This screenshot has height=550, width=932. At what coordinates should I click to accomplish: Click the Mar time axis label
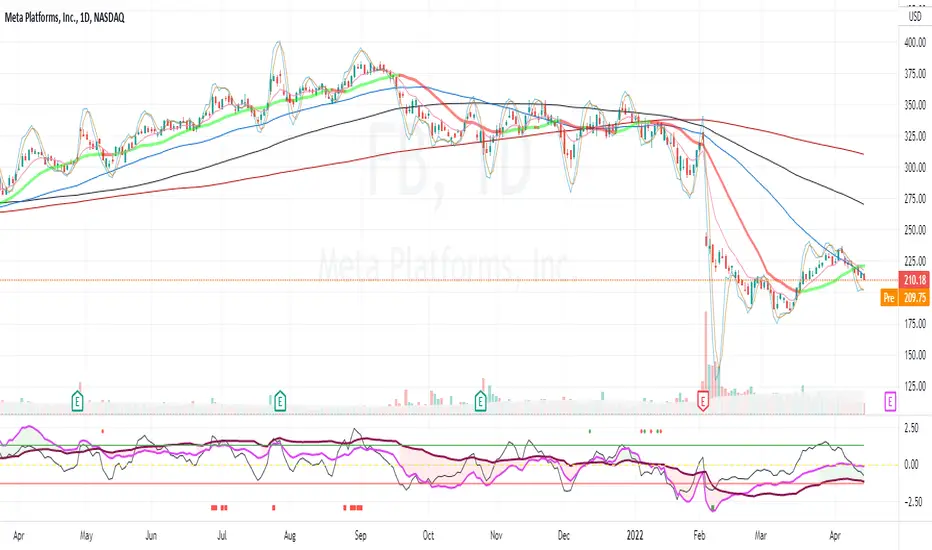[x=760, y=536]
